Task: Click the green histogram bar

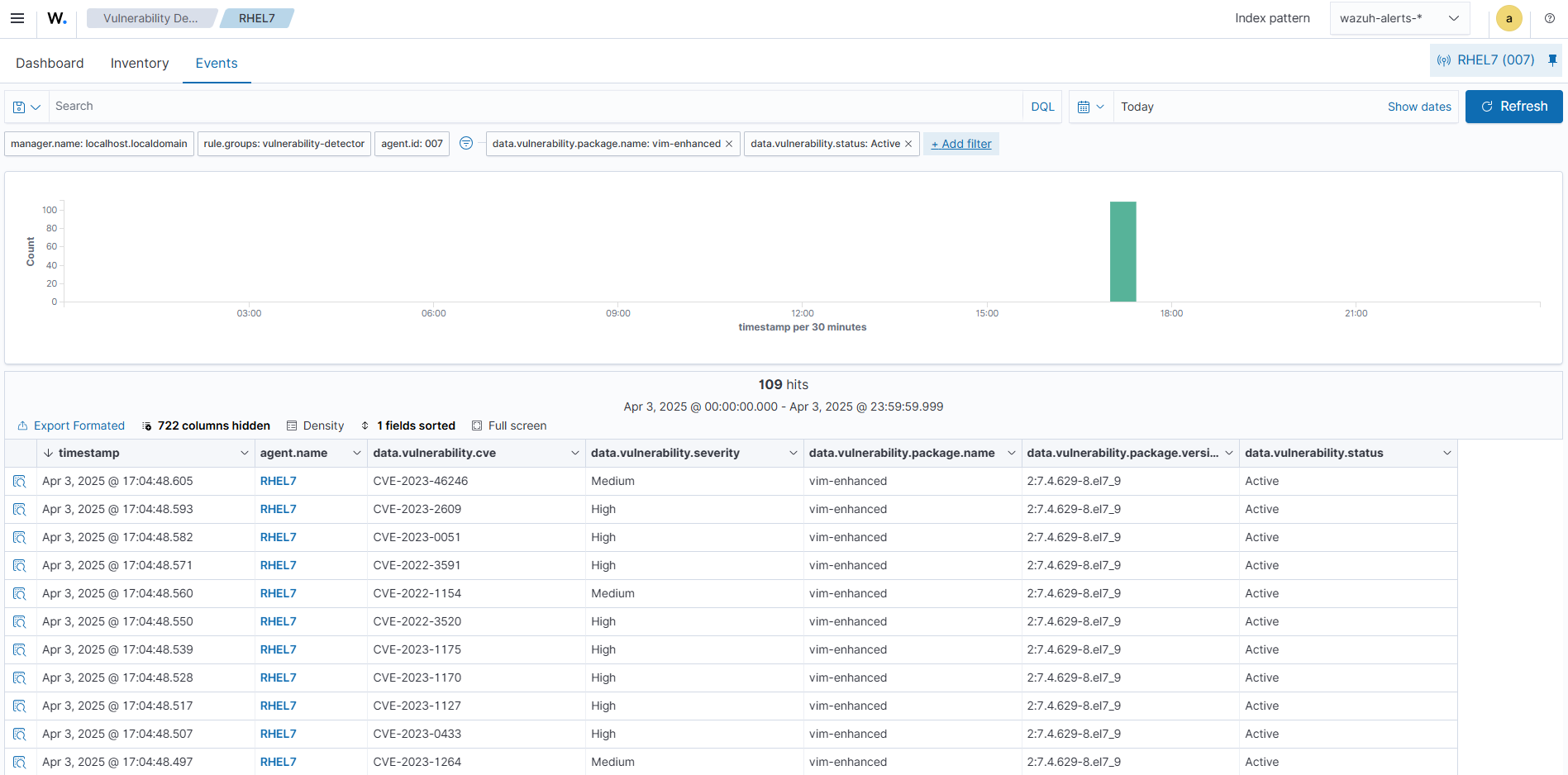Action: [1122, 251]
